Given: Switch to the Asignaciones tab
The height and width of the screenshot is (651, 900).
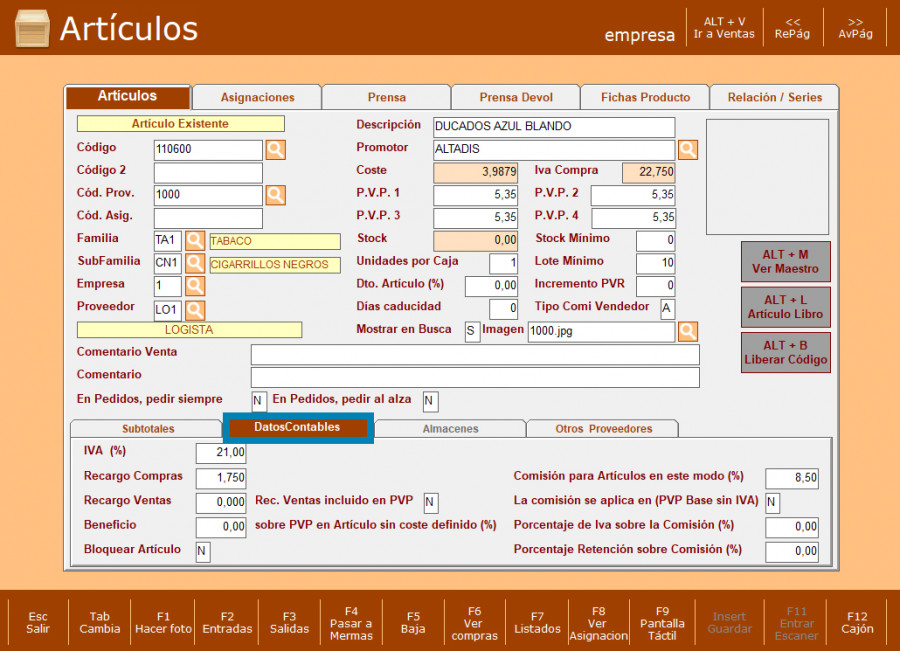Looking at the screenshot, I should point(257,98).
